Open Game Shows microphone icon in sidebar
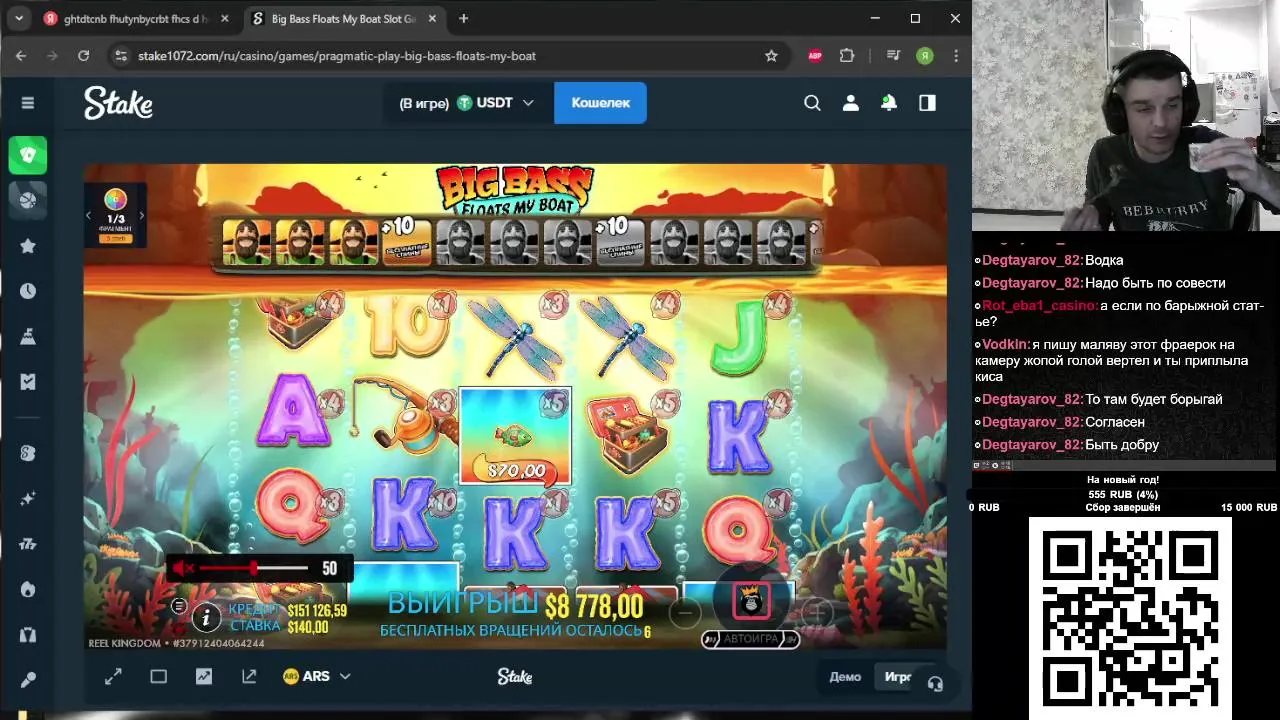 (x=28, y=680)
